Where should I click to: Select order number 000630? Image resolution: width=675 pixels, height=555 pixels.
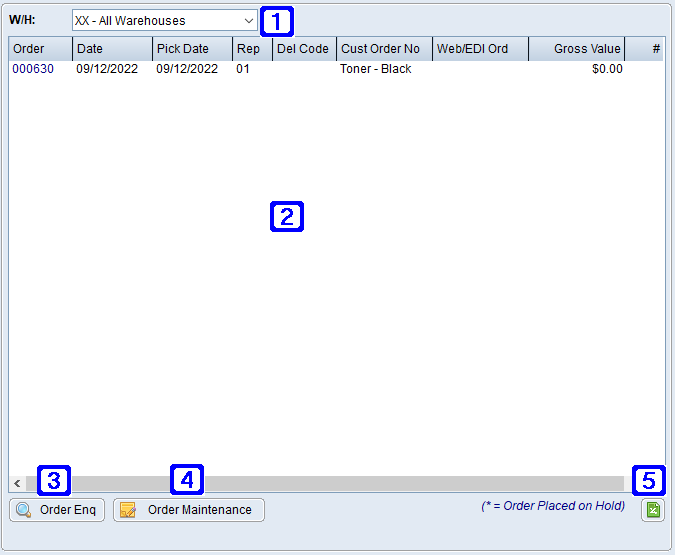33,69
